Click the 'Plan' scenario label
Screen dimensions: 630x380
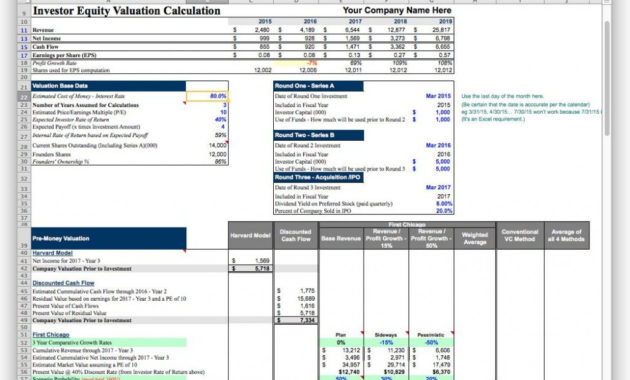click(x=341, y=335)
